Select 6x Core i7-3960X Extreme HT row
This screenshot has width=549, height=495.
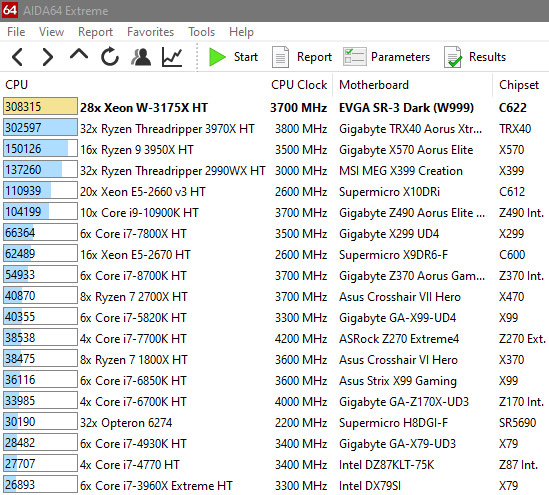click(274, 486)
